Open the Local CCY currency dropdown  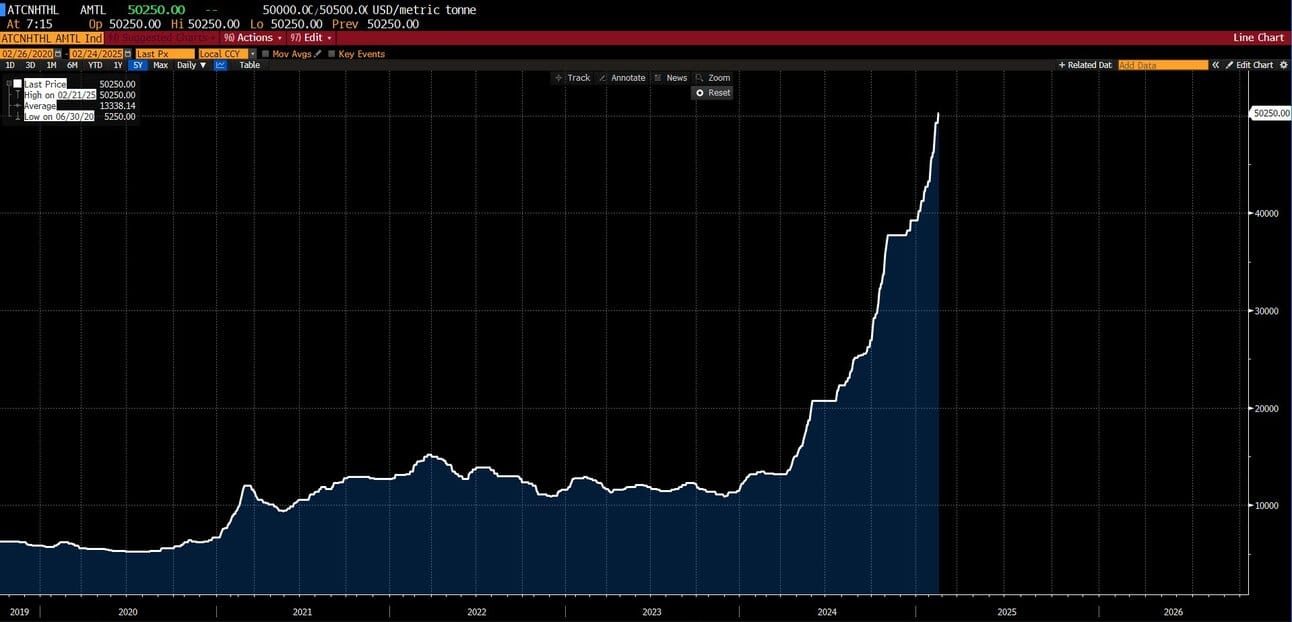point(227,54)
